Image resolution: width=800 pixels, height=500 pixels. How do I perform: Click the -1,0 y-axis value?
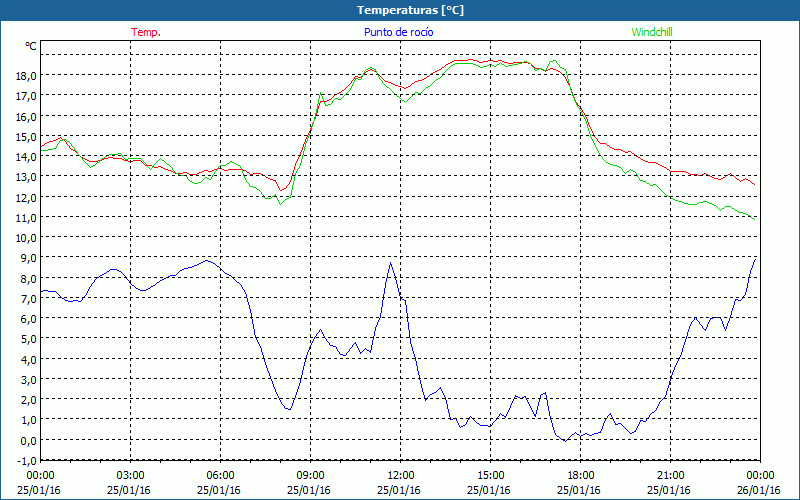(29, 461)
